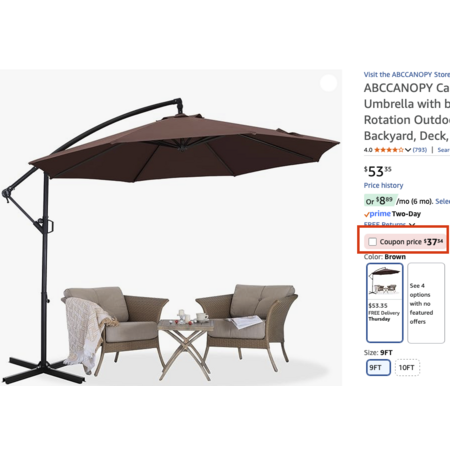Select the Brown color option thumbnail

coord(385,303)
